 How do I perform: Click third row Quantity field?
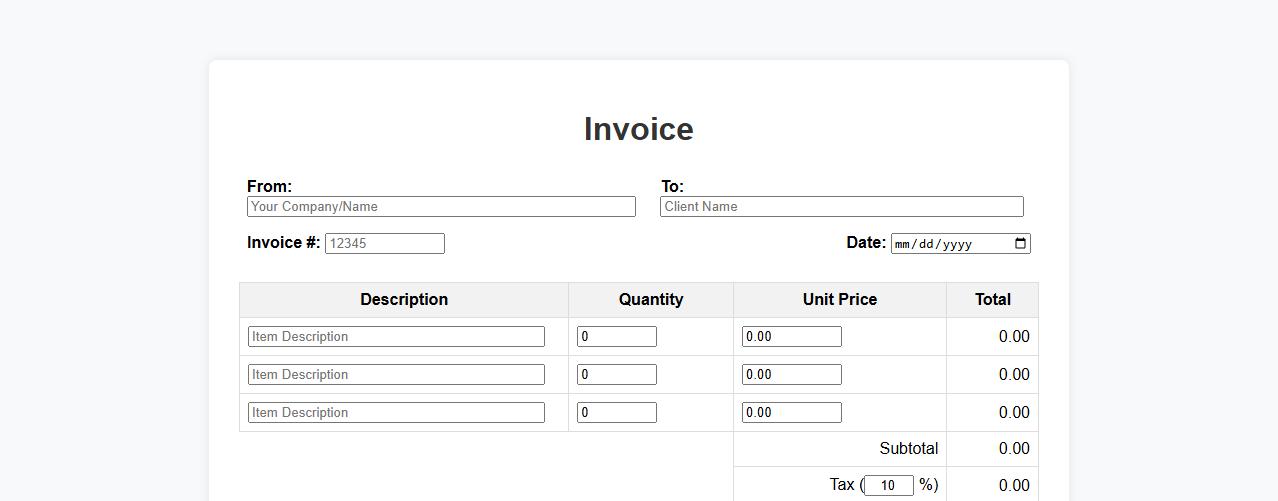click(617, 413)
